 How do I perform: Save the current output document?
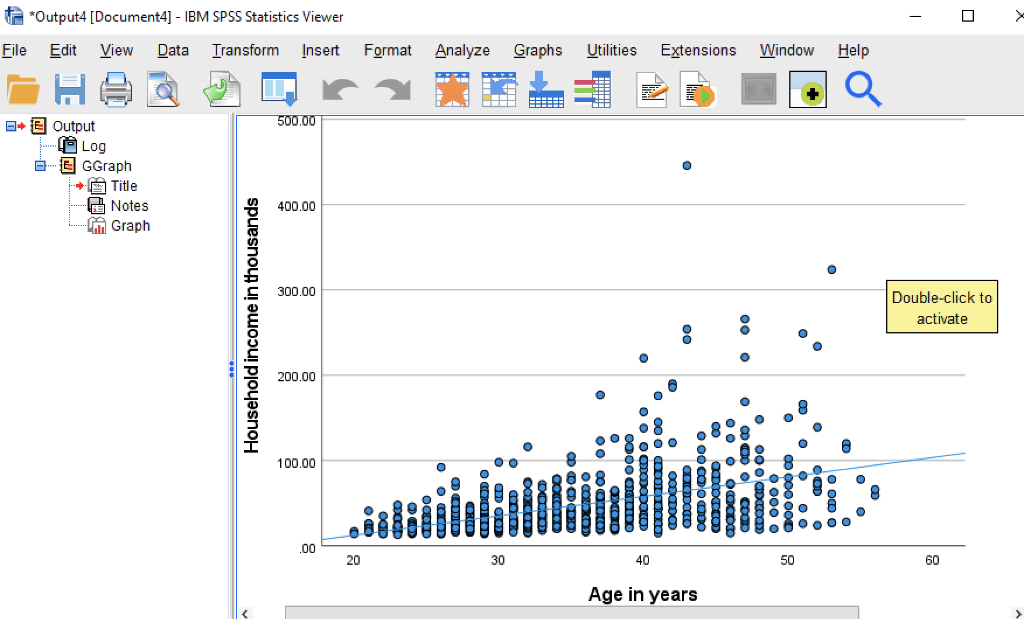(69, 89)
